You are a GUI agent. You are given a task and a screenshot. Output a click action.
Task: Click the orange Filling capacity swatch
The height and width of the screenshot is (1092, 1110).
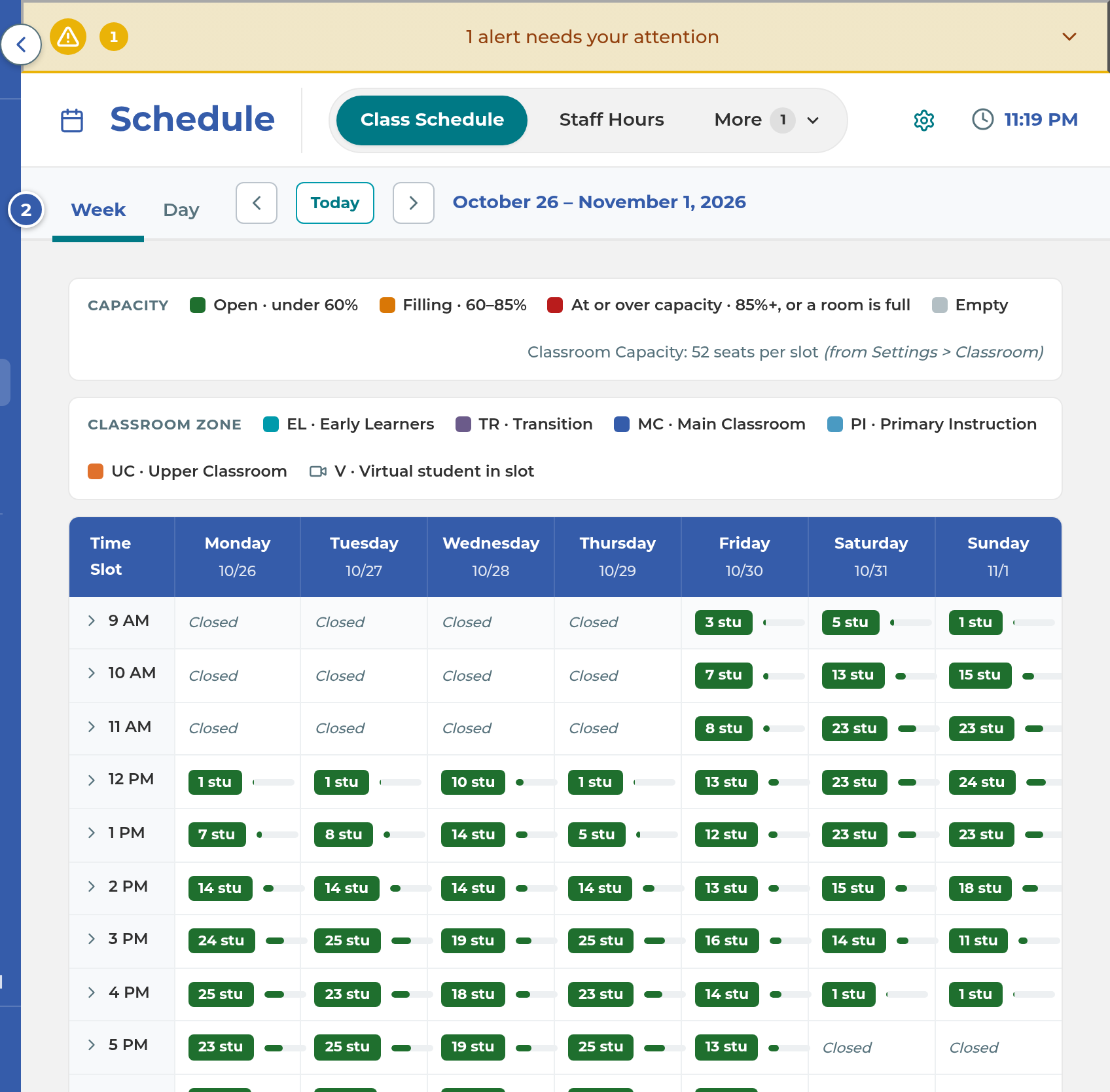click(x=387, y=305)
